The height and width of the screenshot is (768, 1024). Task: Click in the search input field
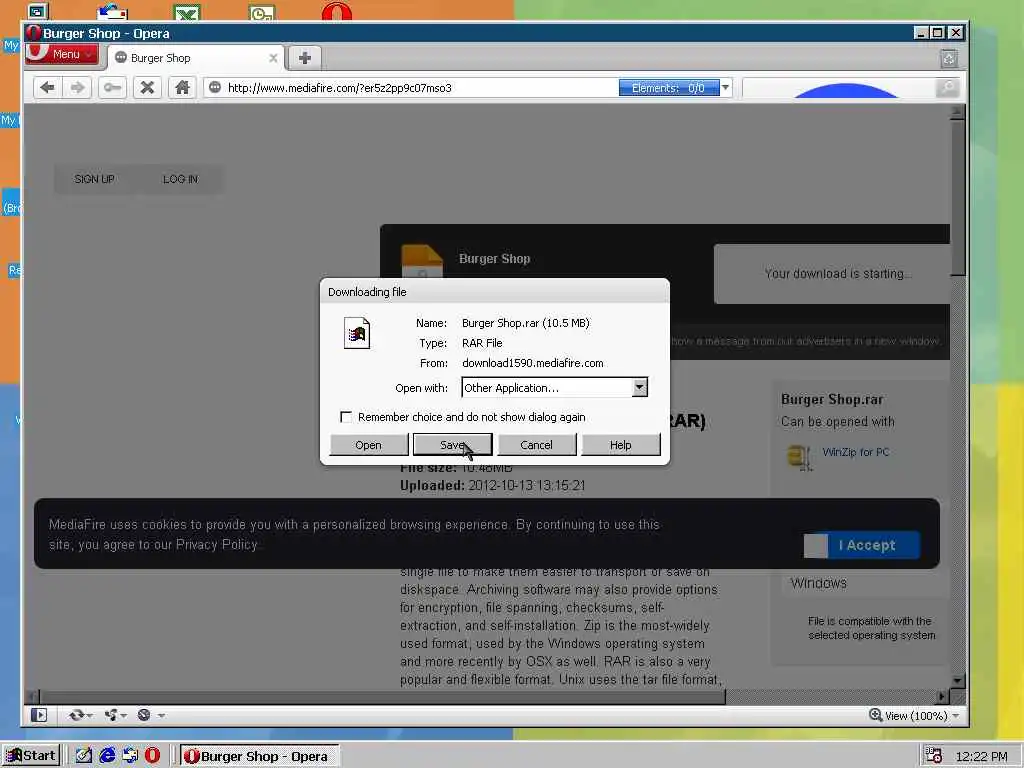pos(839,88)
